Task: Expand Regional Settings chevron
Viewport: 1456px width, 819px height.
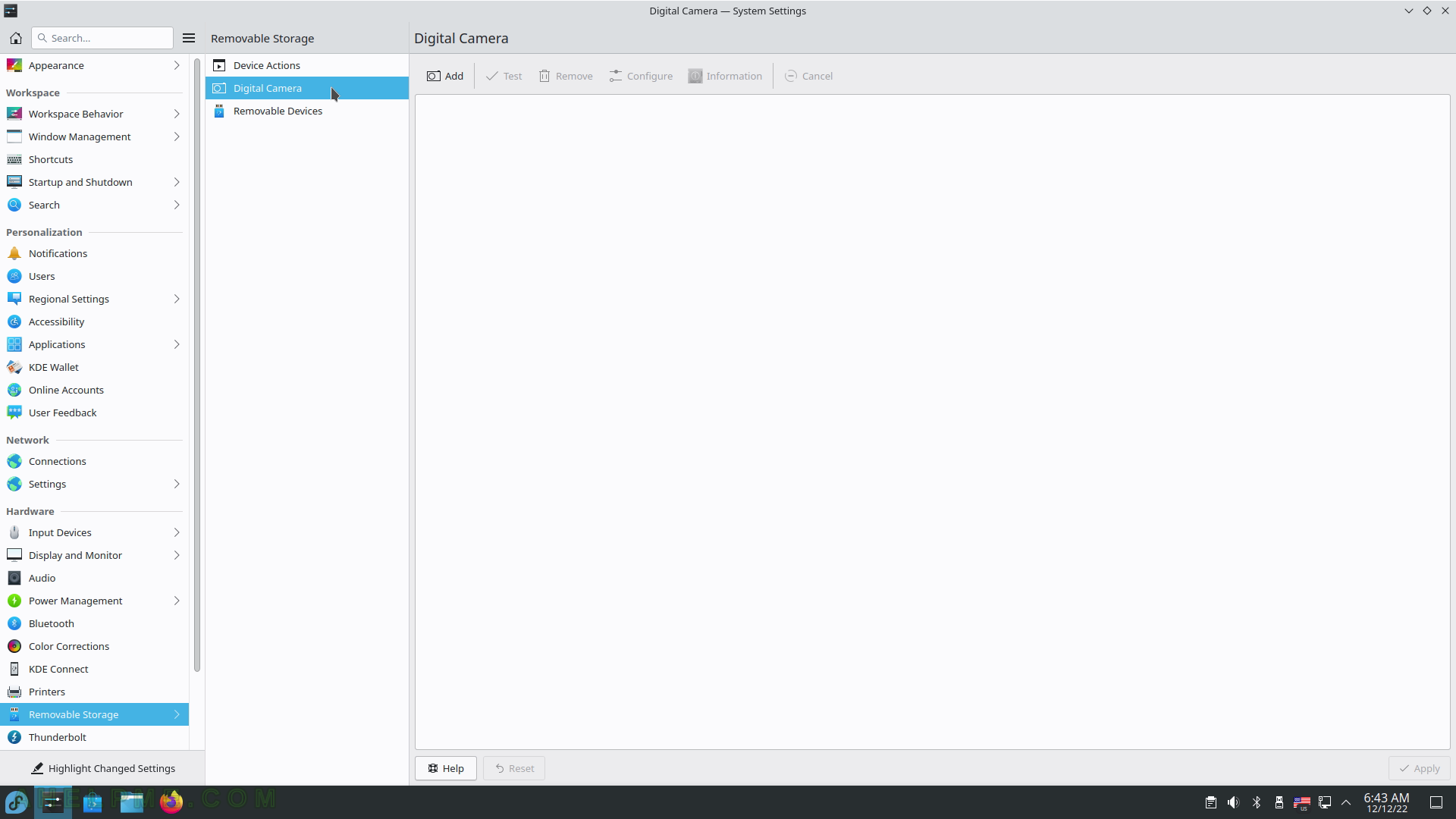Action: tap(177, 299)
